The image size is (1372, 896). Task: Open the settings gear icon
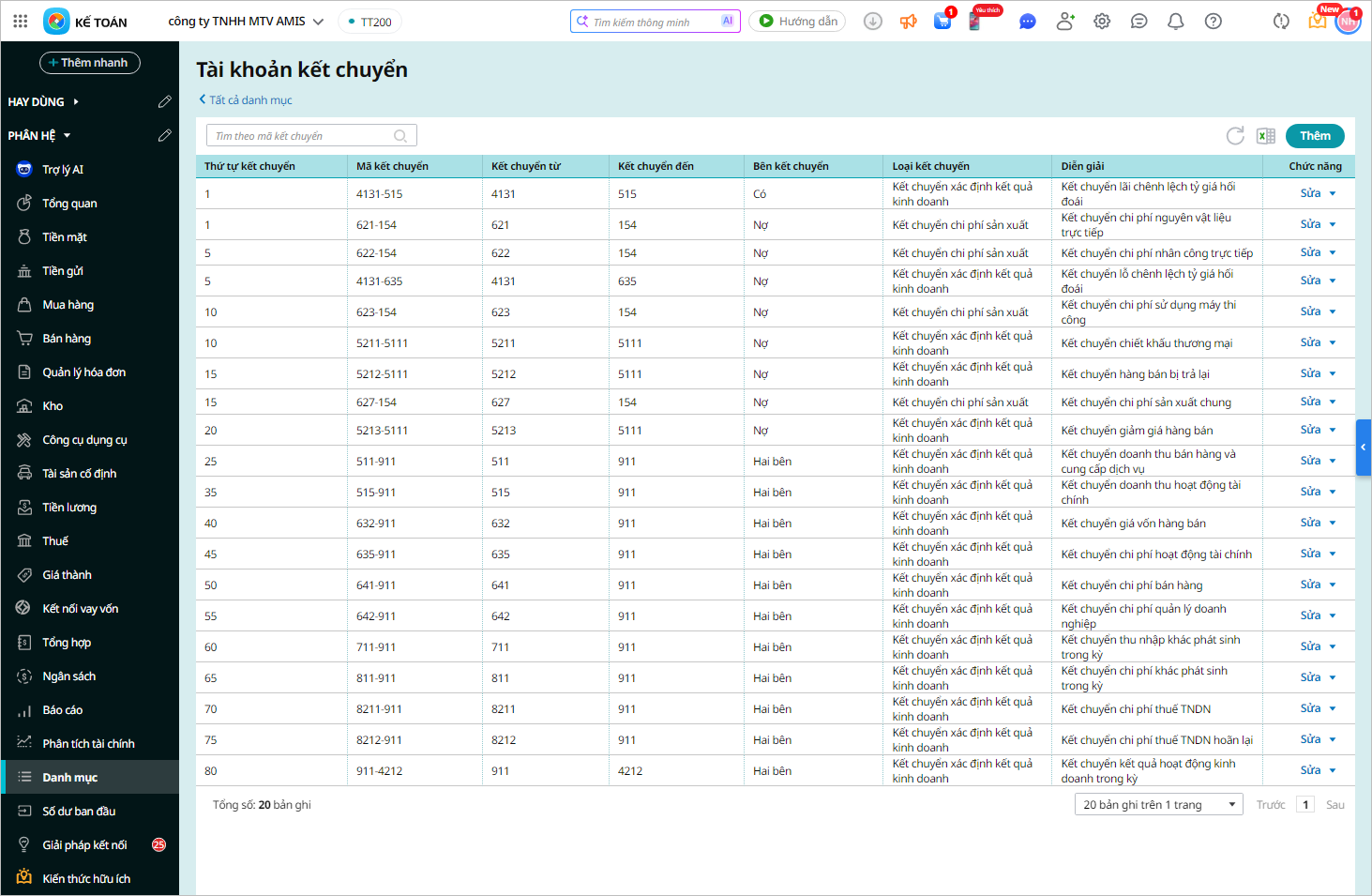pos(1102,22)
